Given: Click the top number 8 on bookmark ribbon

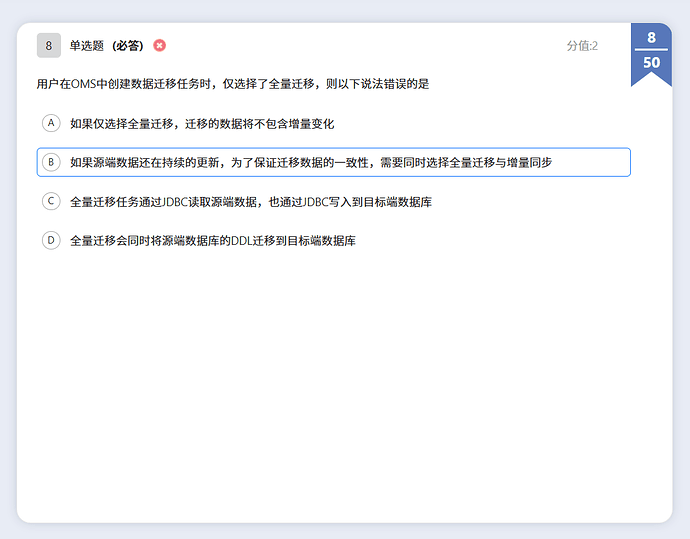Looking at the screenshot, I should pyautogui.click(x=651, y=38).
